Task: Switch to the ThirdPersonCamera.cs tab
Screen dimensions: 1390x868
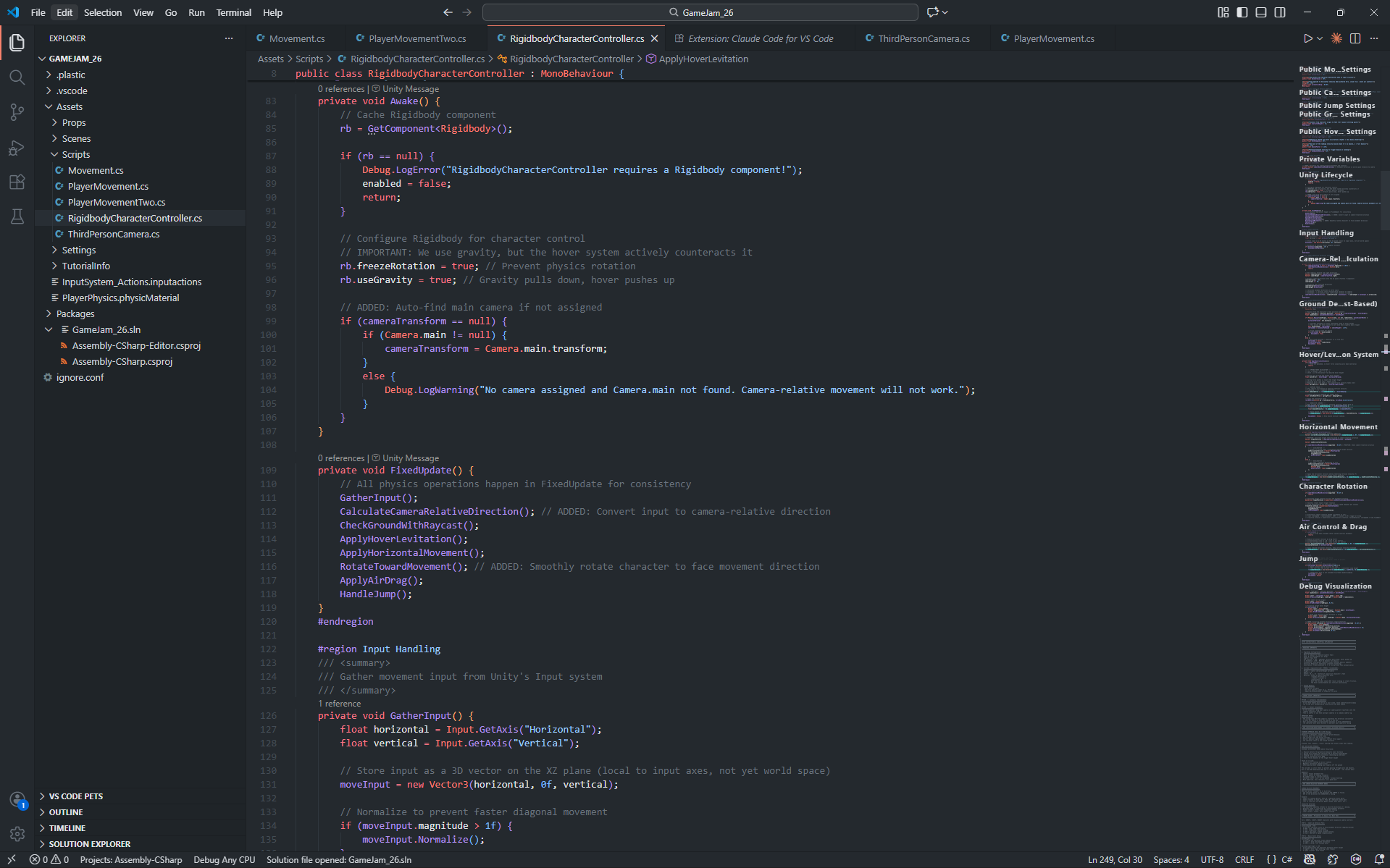Action: pos(924,38)
